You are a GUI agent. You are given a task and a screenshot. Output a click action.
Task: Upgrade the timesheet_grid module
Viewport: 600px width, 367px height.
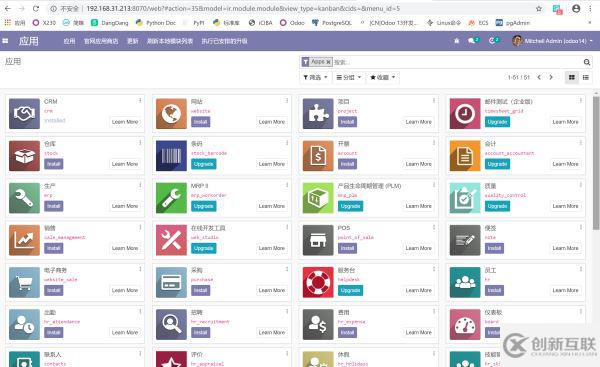point(497,122)
